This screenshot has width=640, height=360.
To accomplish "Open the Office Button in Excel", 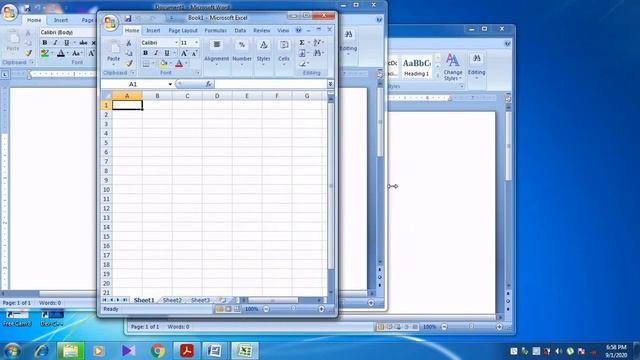I will [x=110, y=23].
